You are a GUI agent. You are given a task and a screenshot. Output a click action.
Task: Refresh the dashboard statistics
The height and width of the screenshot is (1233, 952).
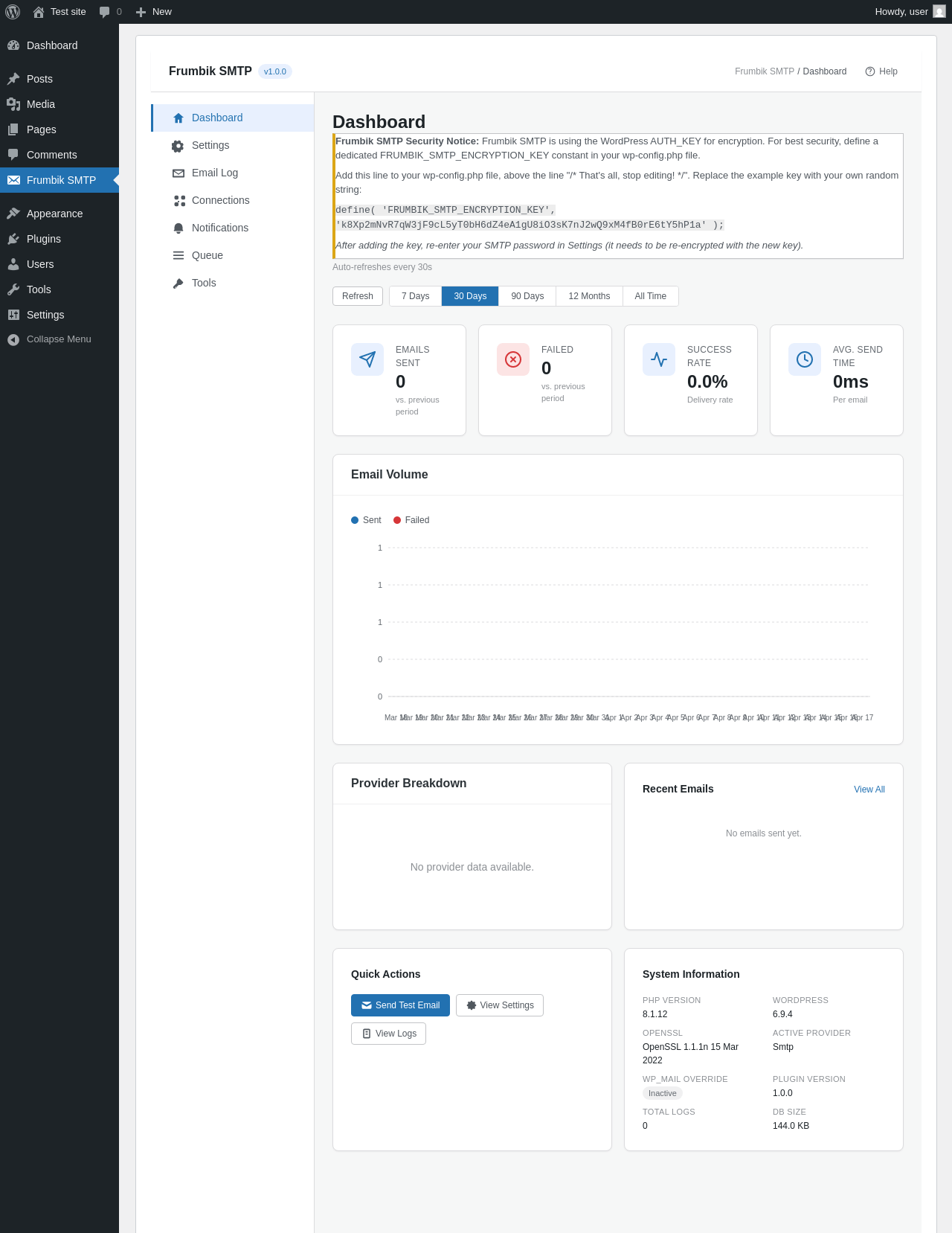[358, 296]
